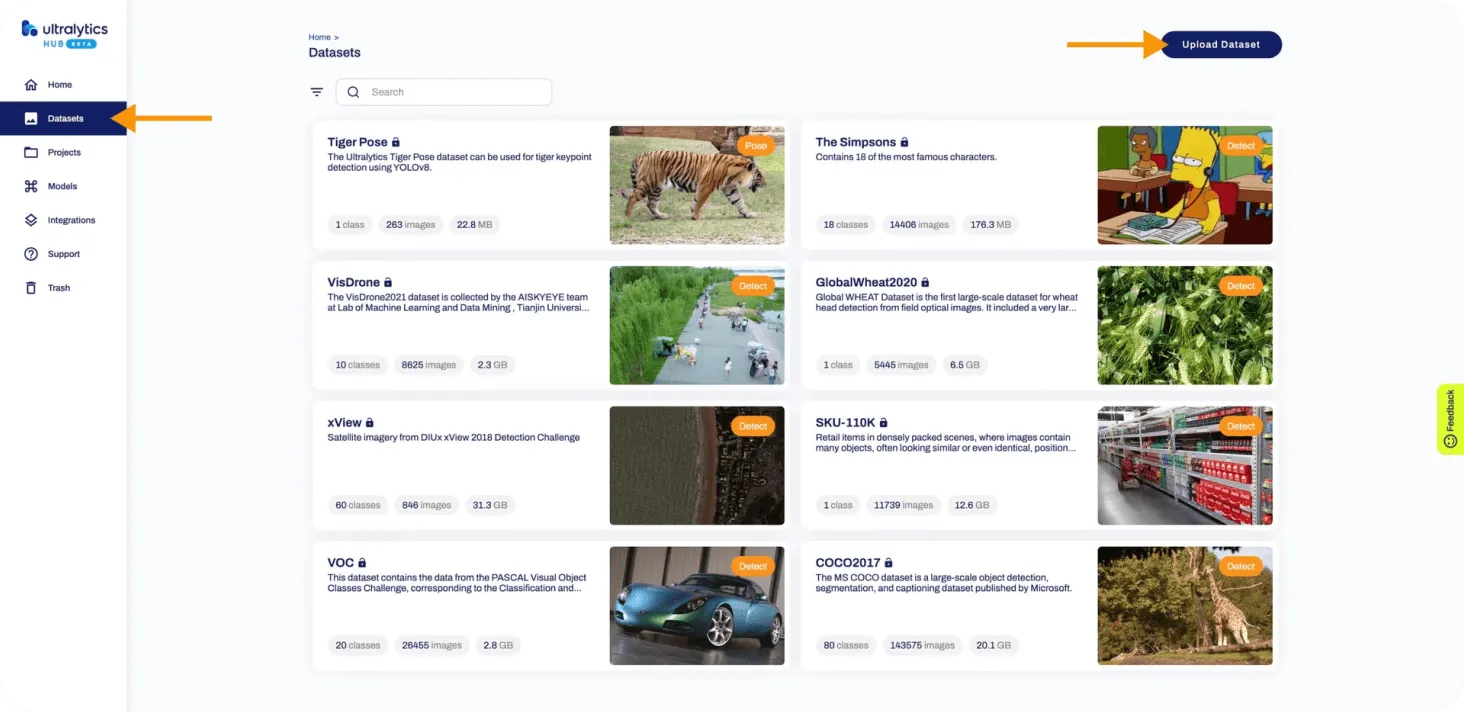Screen dimensions: 1464x712
Task: Open the Feedback side tab
Action: pyautogui.click(x=1450, y=419)
